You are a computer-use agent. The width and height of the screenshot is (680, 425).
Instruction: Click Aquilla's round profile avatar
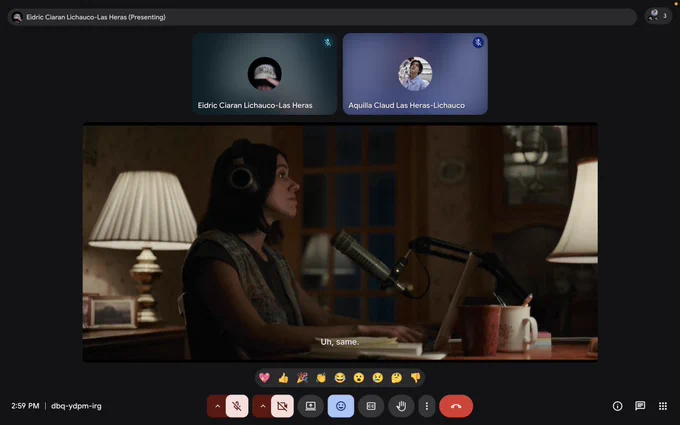415,74
